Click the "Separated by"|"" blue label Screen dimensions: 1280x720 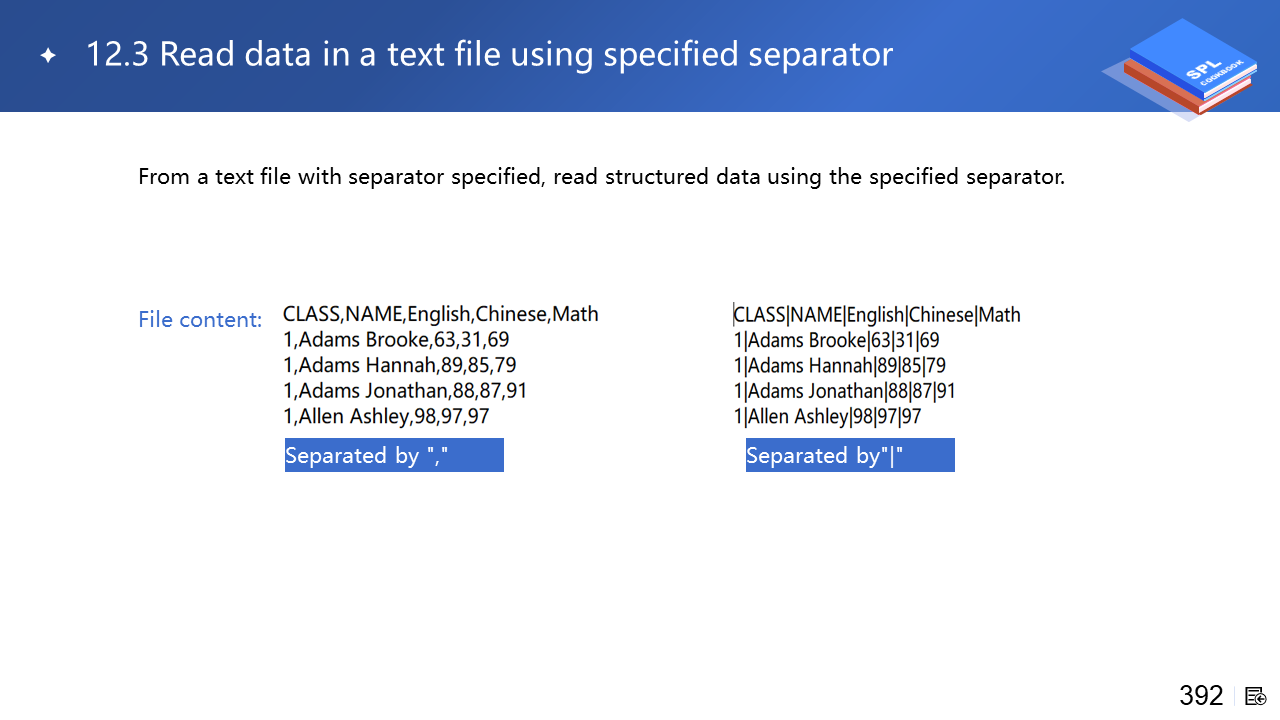point(850,455)
